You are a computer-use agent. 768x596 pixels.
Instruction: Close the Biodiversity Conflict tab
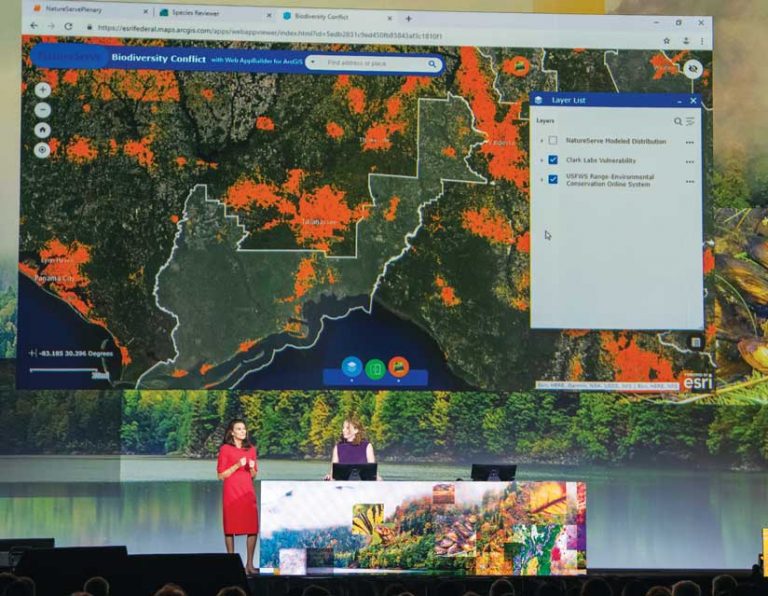click(x=389, y=19)
